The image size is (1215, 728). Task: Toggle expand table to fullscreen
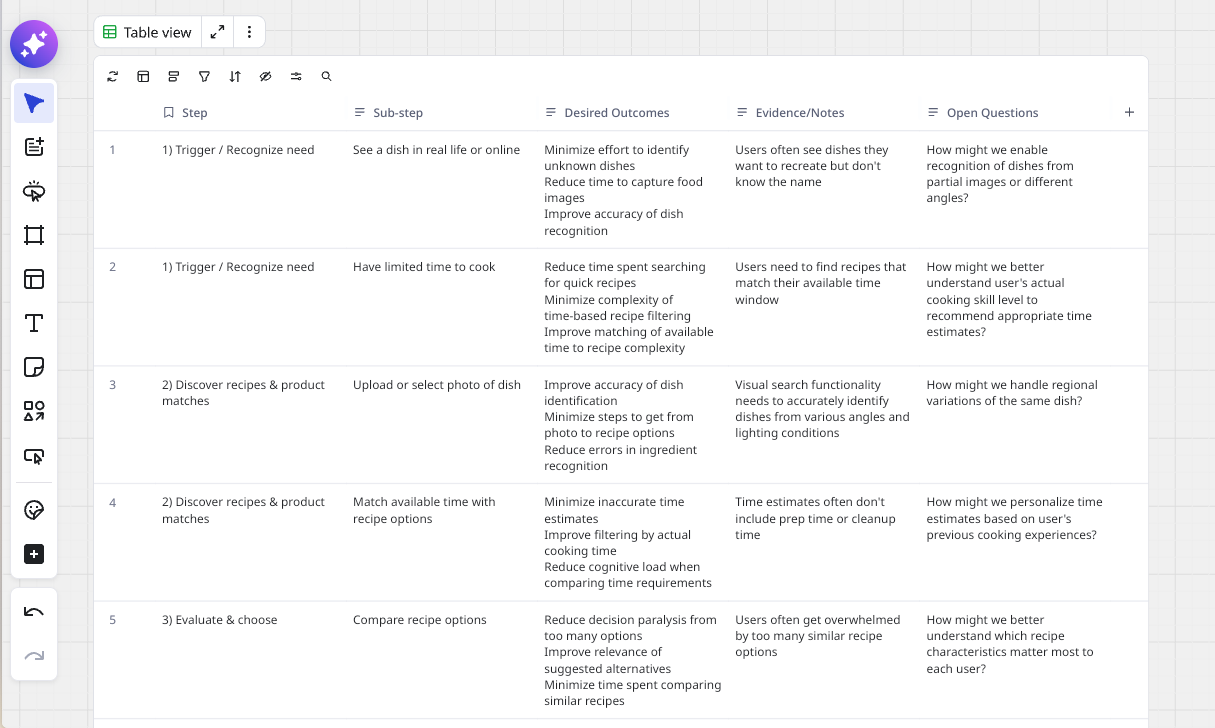[x=217, y=32]
